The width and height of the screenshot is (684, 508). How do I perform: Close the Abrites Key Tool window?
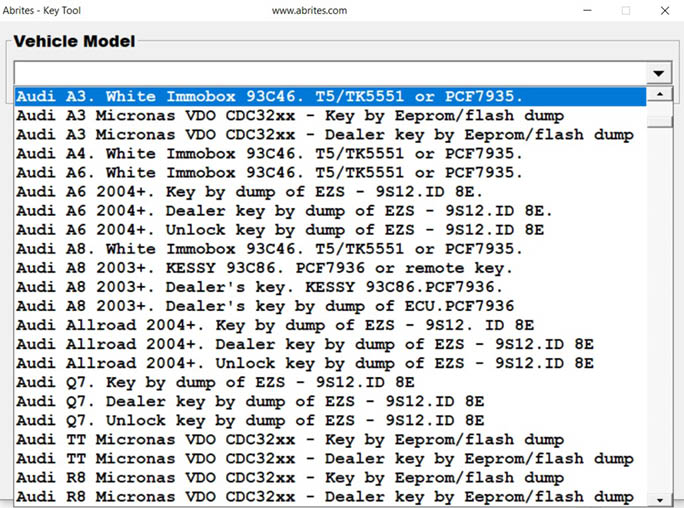click(664, 10)
